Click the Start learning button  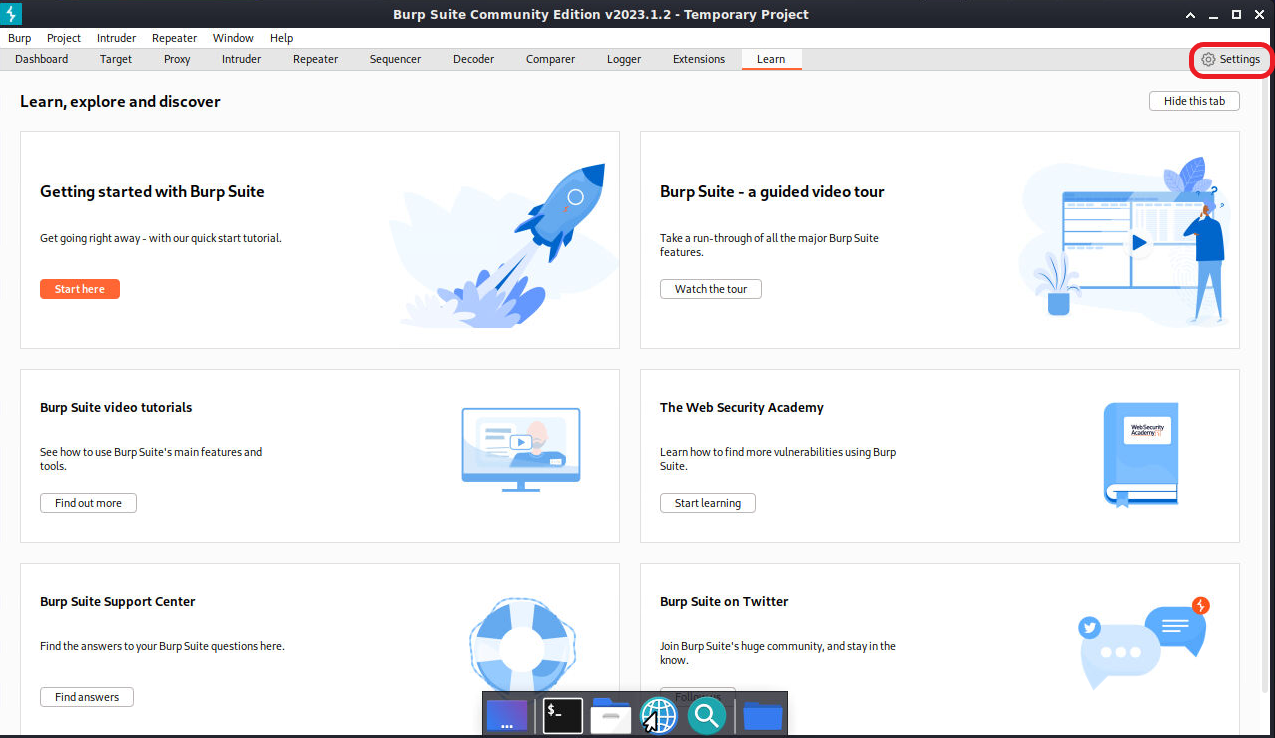708,503
